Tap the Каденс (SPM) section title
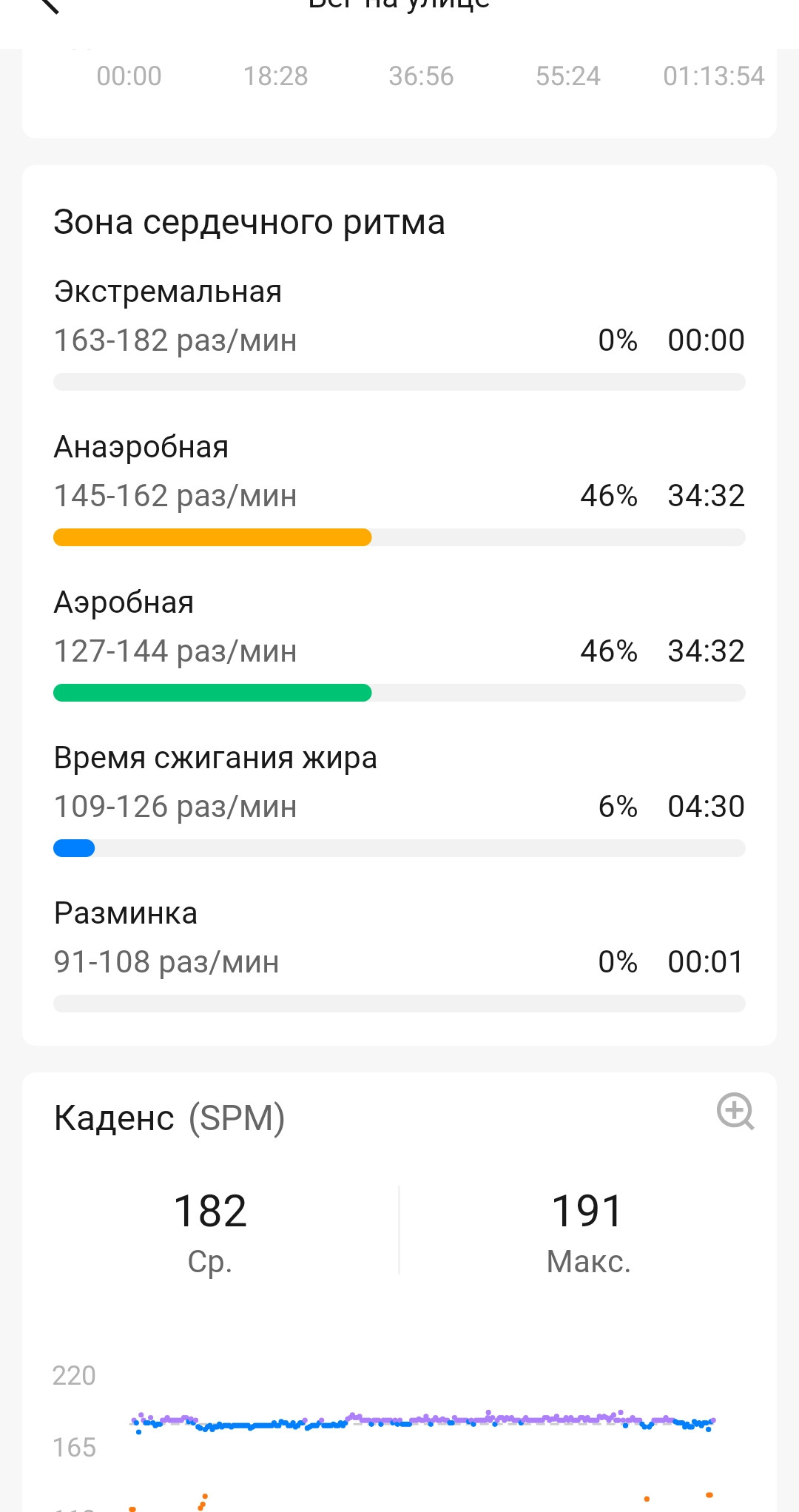 169,1118
